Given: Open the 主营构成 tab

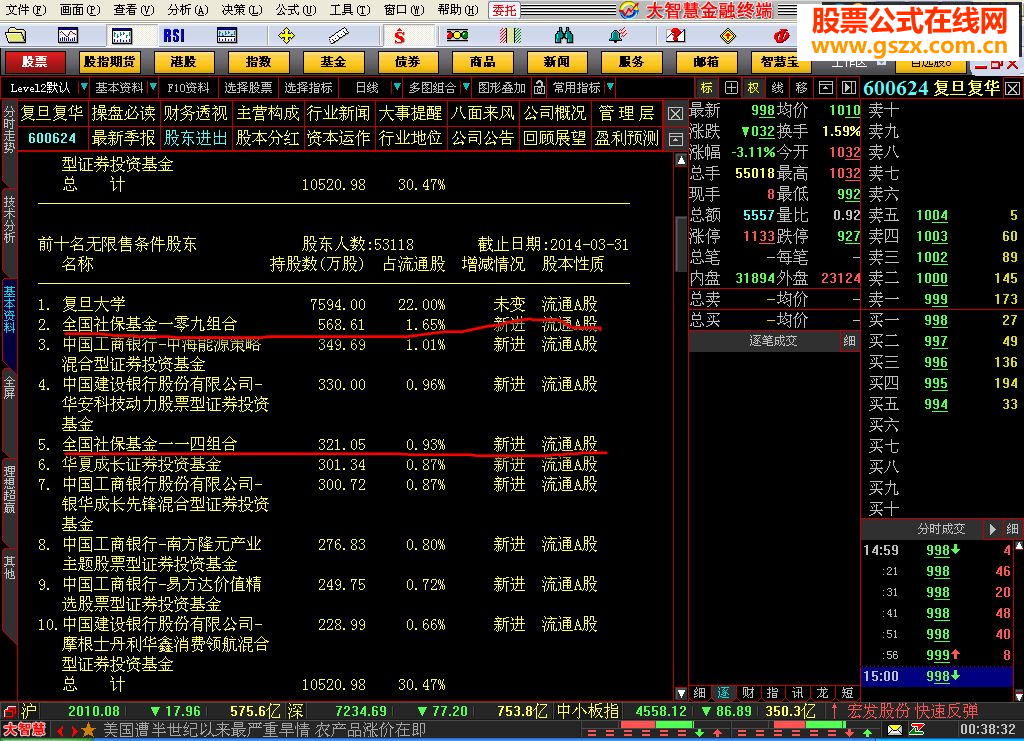Looking at the screenshot, I should pyautogui.click(x=267, y=113).
